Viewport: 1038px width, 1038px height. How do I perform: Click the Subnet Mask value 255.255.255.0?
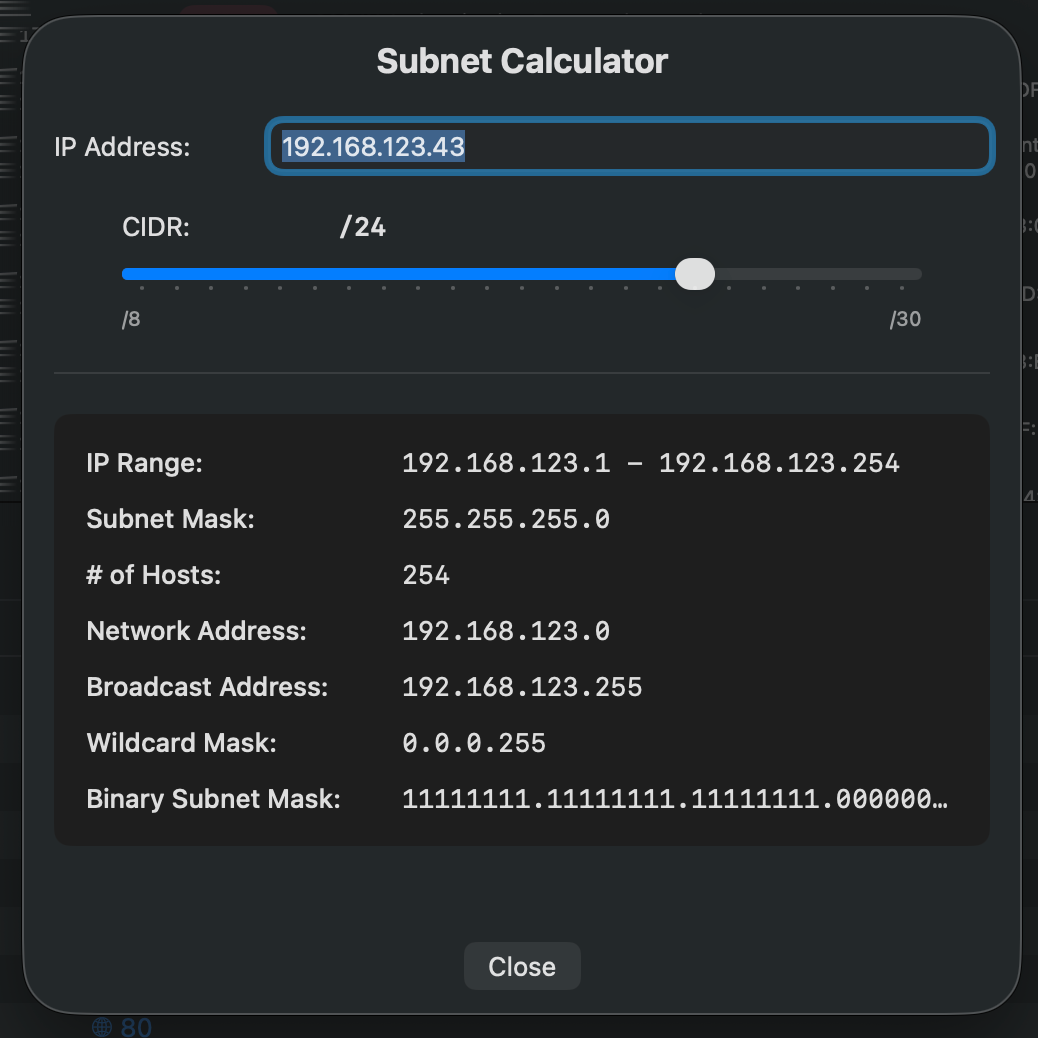pos(506,519)
